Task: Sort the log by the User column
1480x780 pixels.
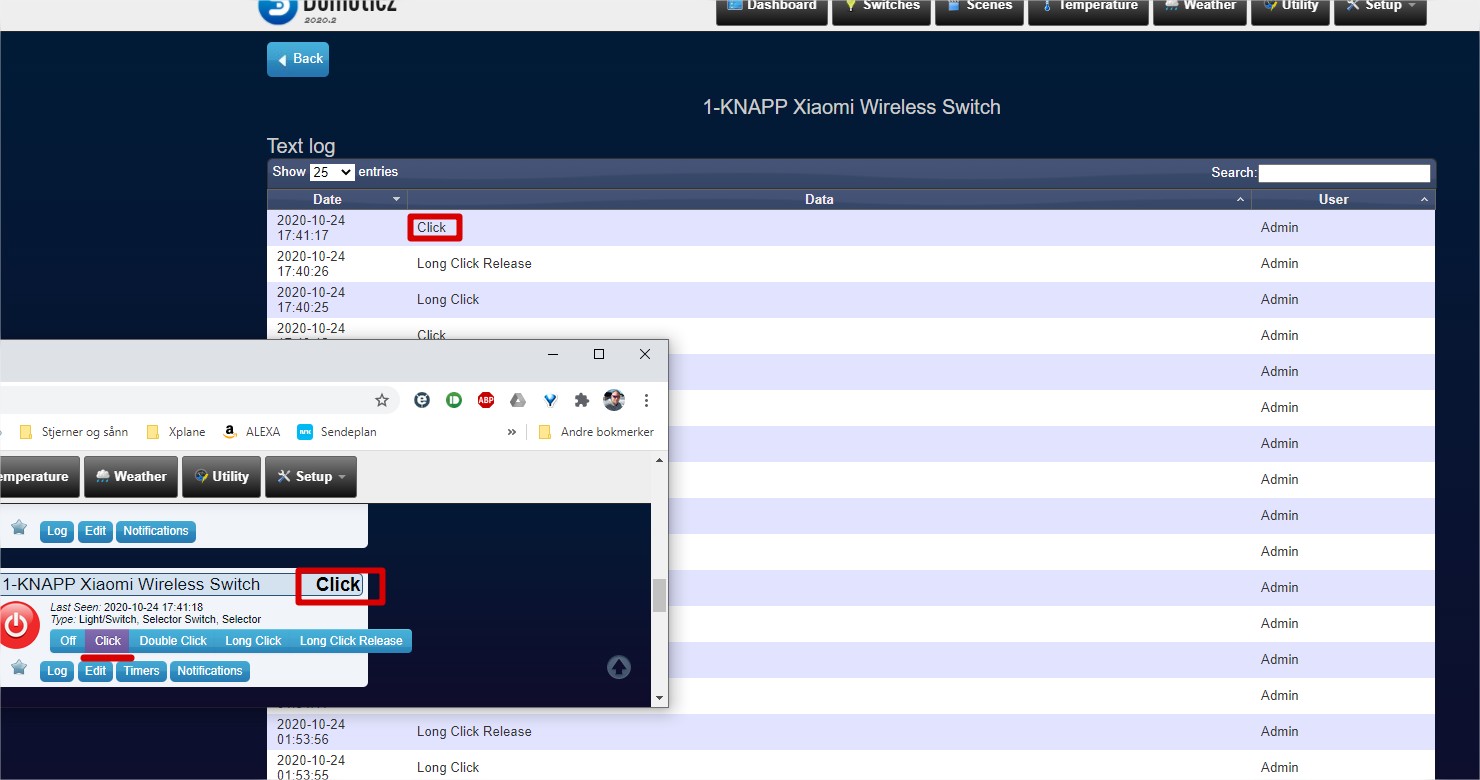Action: tap(1343, 199)
